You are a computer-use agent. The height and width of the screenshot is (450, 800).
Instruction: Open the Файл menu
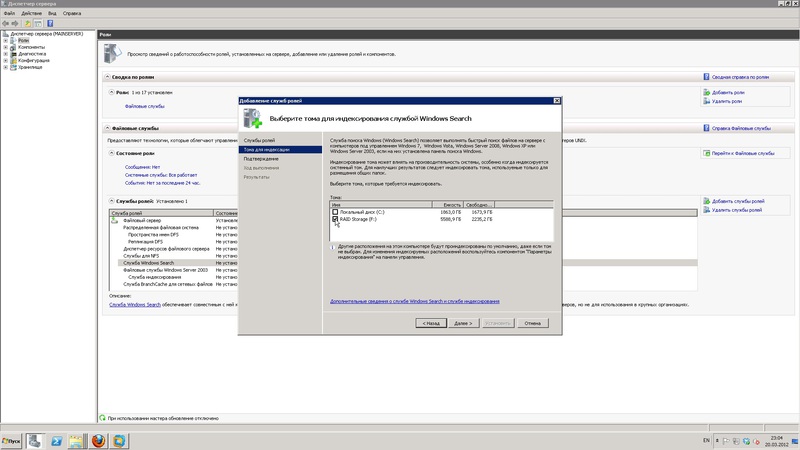coord(9,13)
